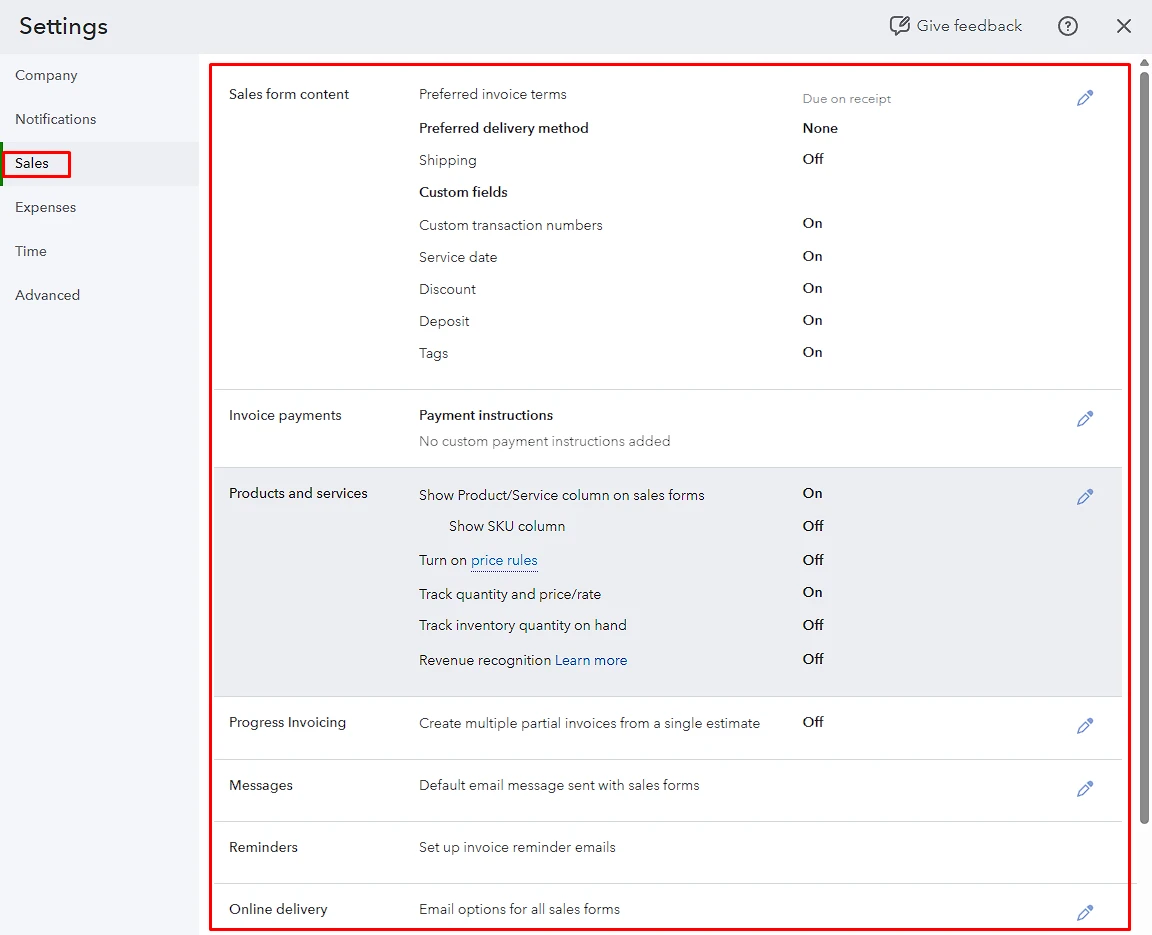
Task: Turn off Custom transaction numbers
Action: click(812, 223)
